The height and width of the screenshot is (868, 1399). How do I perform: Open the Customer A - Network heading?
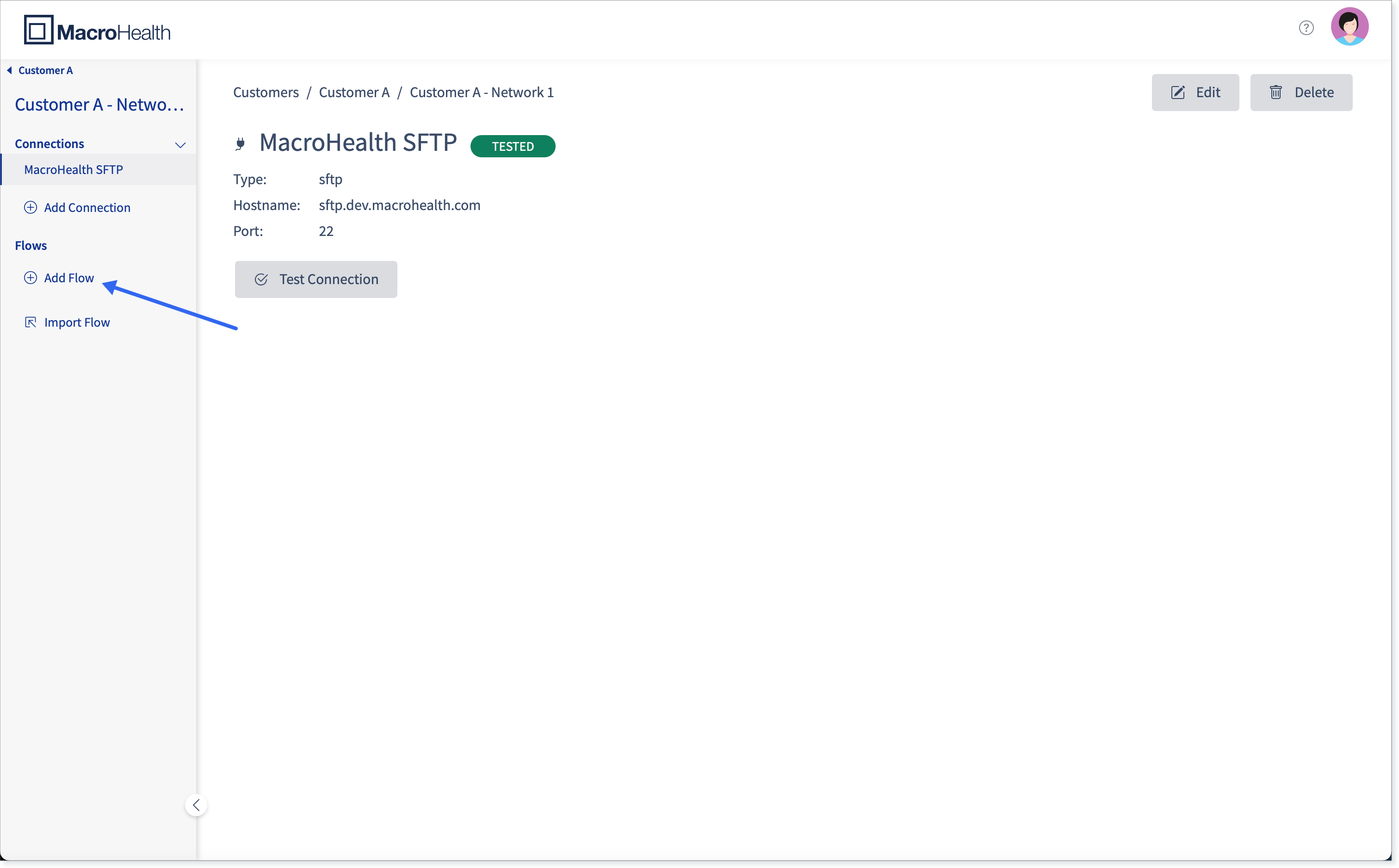coord(99,105)
